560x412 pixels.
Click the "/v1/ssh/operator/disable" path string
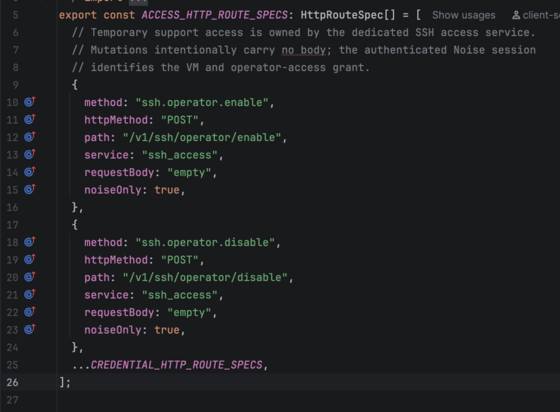tap(205, 277)
